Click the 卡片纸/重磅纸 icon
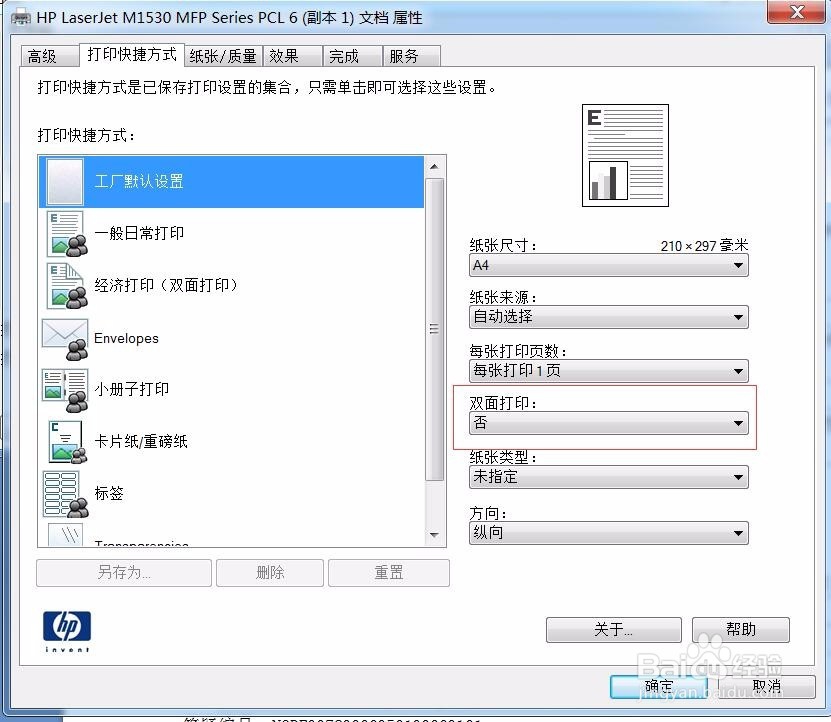The height and width of the screenshot is (722, 831). click(67, 442)
